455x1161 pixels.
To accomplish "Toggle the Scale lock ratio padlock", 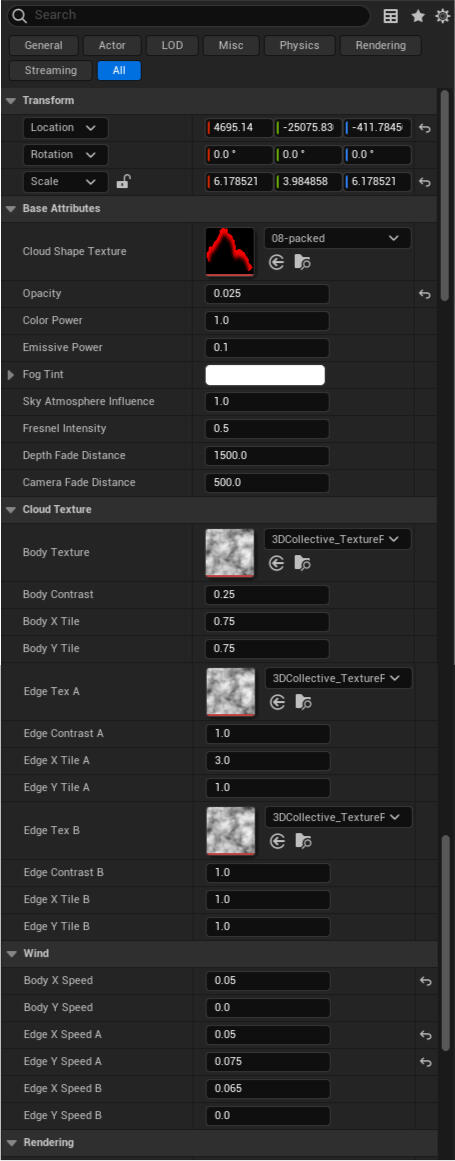I will click(x=124, y=181).
